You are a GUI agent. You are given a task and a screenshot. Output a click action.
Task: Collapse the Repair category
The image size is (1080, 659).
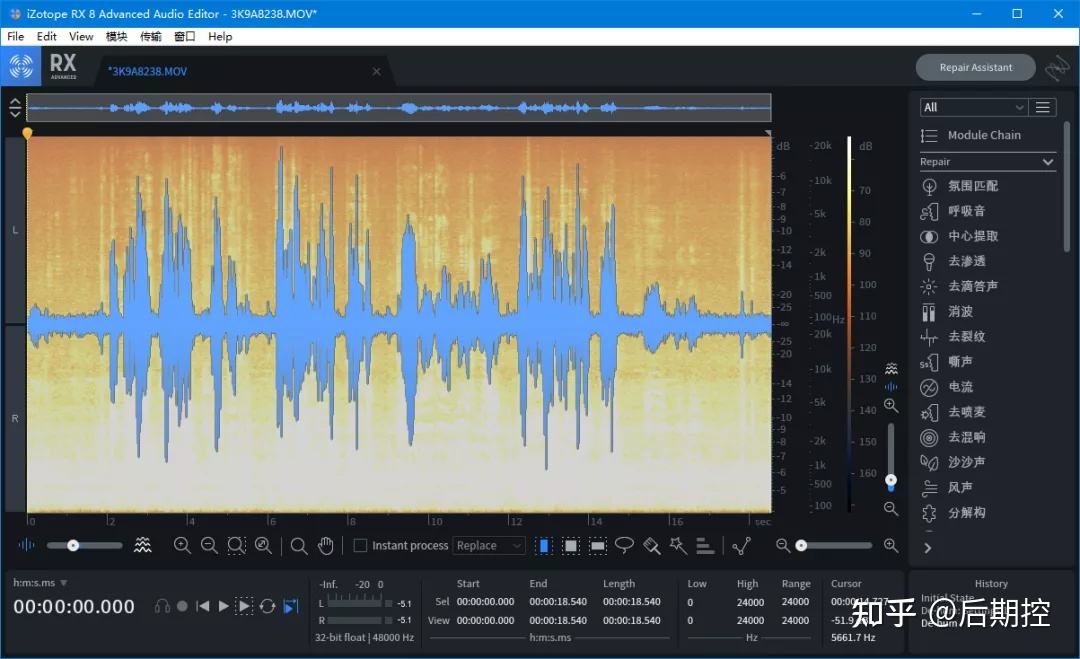[x=1048, y=162]
